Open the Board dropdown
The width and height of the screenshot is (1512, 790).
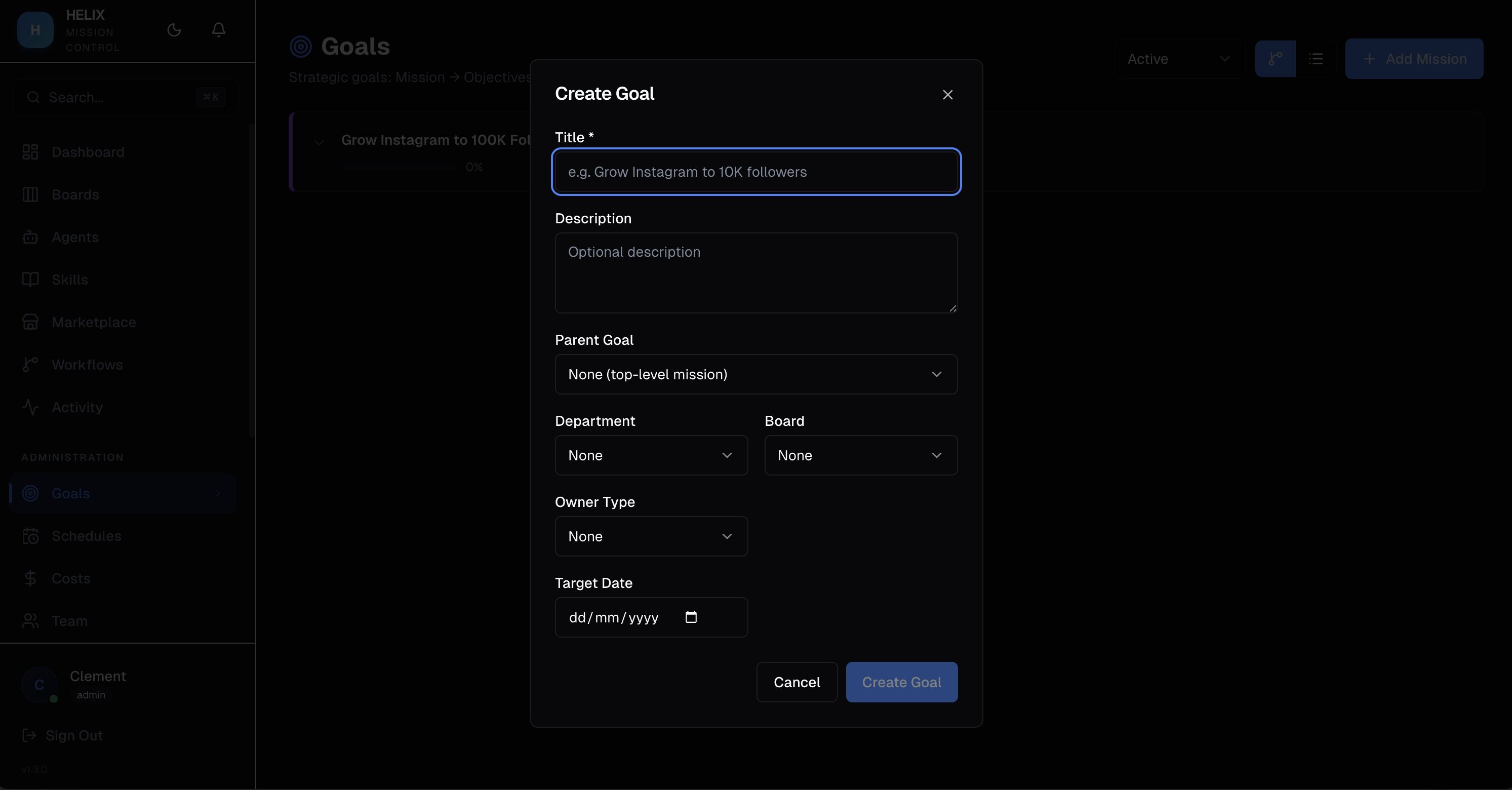click(860, 455)
